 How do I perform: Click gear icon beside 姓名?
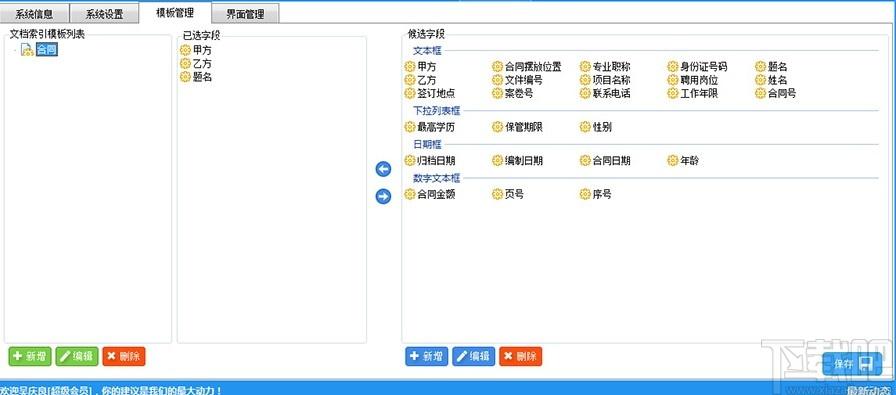760,80
